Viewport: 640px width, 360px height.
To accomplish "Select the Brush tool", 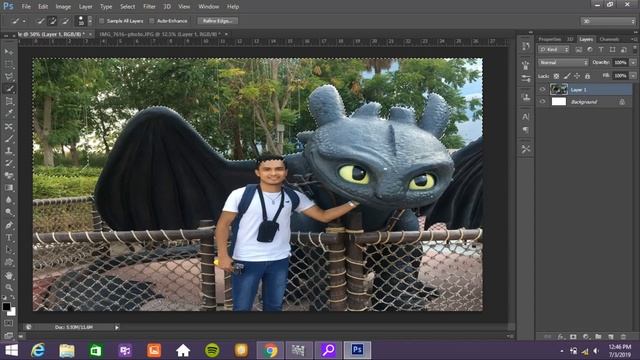I will (x=9, y=138).
